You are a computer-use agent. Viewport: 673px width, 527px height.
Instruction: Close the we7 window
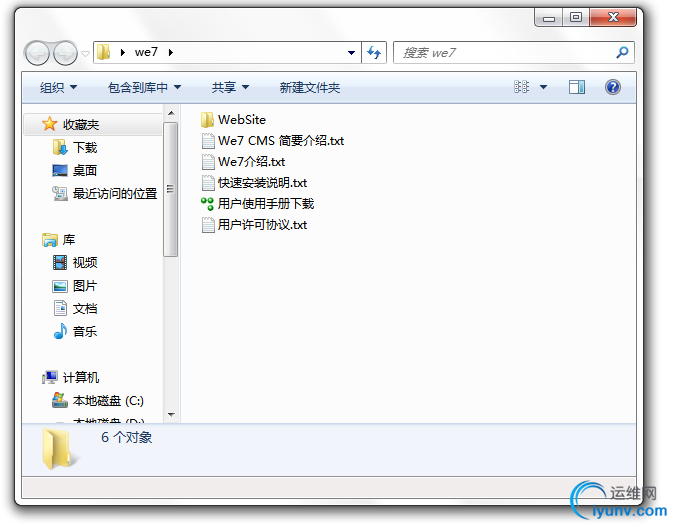[613, 18]
